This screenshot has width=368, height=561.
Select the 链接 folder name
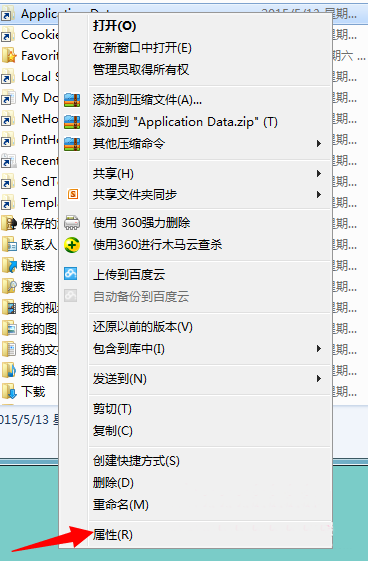pos(33,266)
